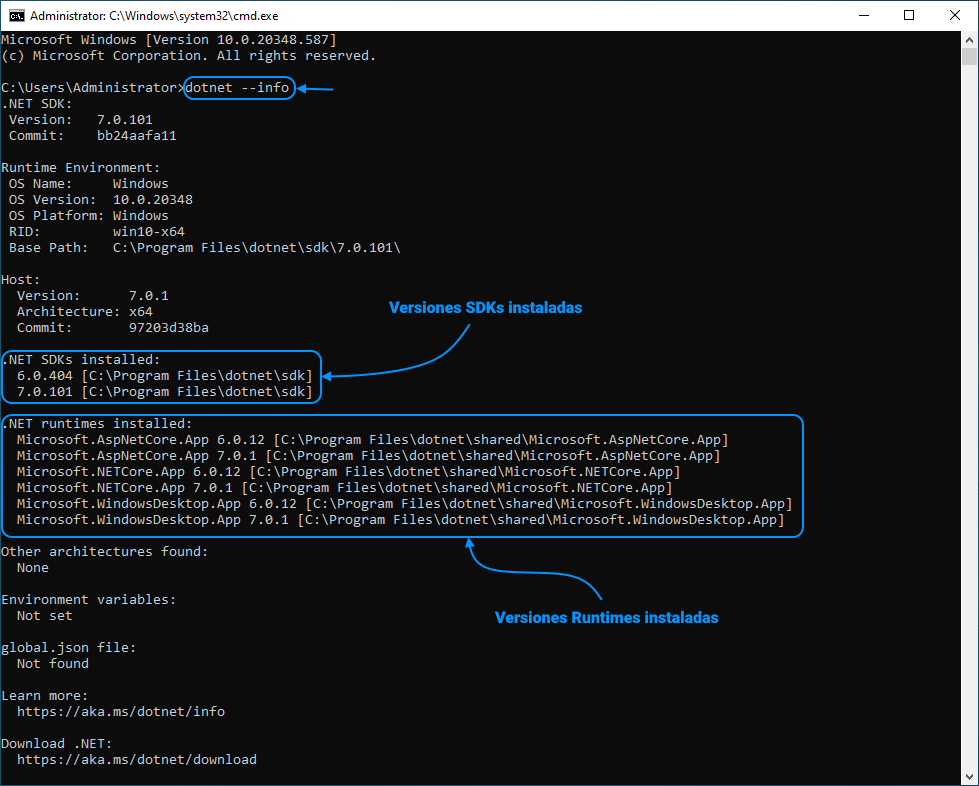Click the 'Microsoft.WindowsDesktop.App 6.0.12' runtime line
The image size is (979, 786).
(405, 504)
